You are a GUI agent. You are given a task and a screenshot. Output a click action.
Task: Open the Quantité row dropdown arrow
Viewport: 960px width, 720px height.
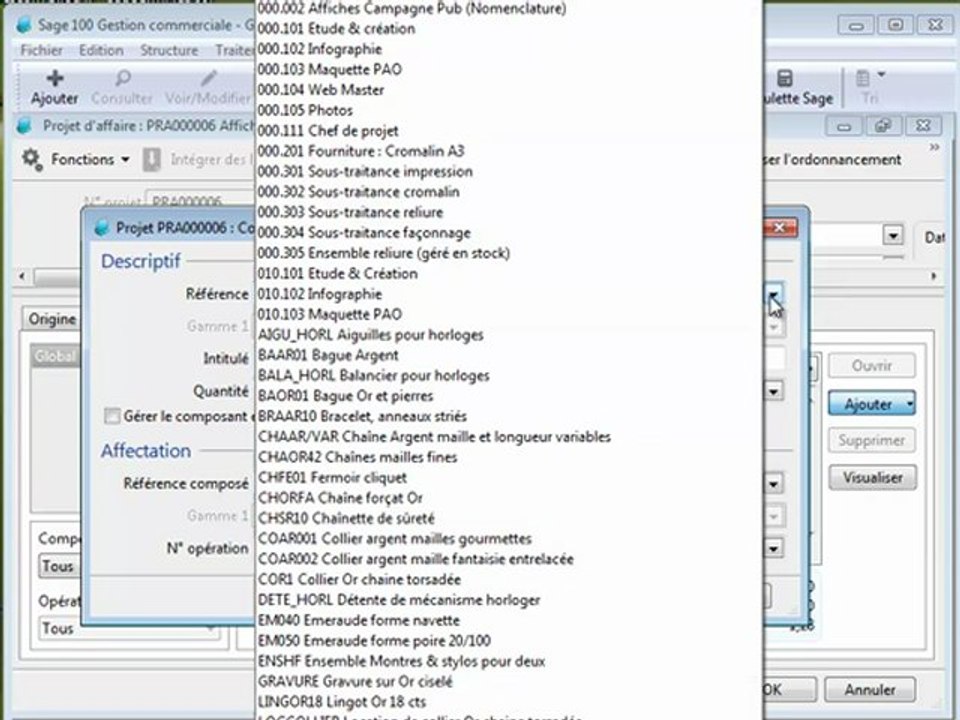pos(774,391)
